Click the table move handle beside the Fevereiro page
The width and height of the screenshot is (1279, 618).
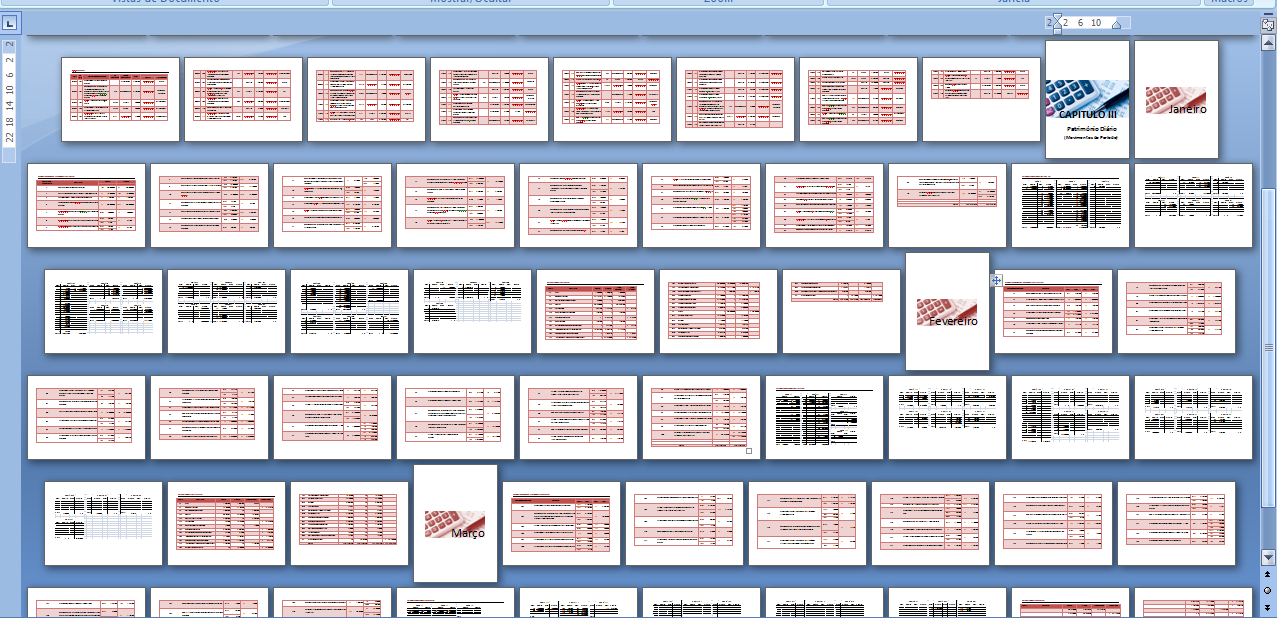pyautogui.click(x=997, y=280)
